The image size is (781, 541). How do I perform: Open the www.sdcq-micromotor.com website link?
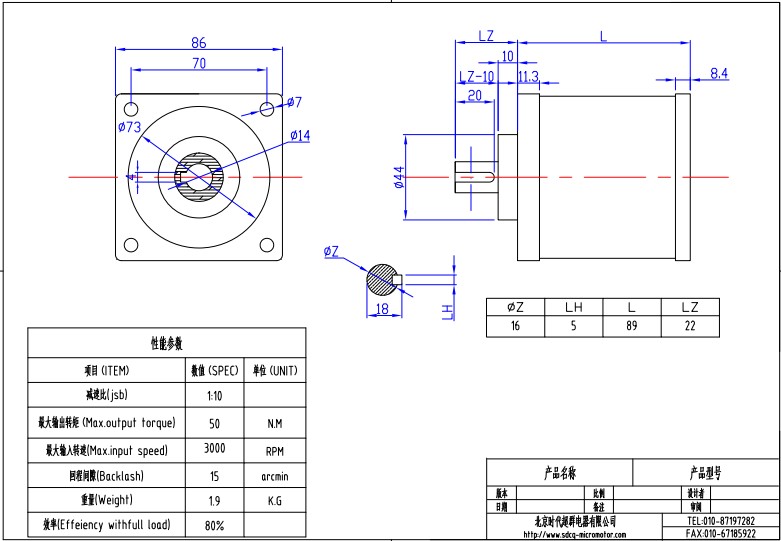pos(573,534)
